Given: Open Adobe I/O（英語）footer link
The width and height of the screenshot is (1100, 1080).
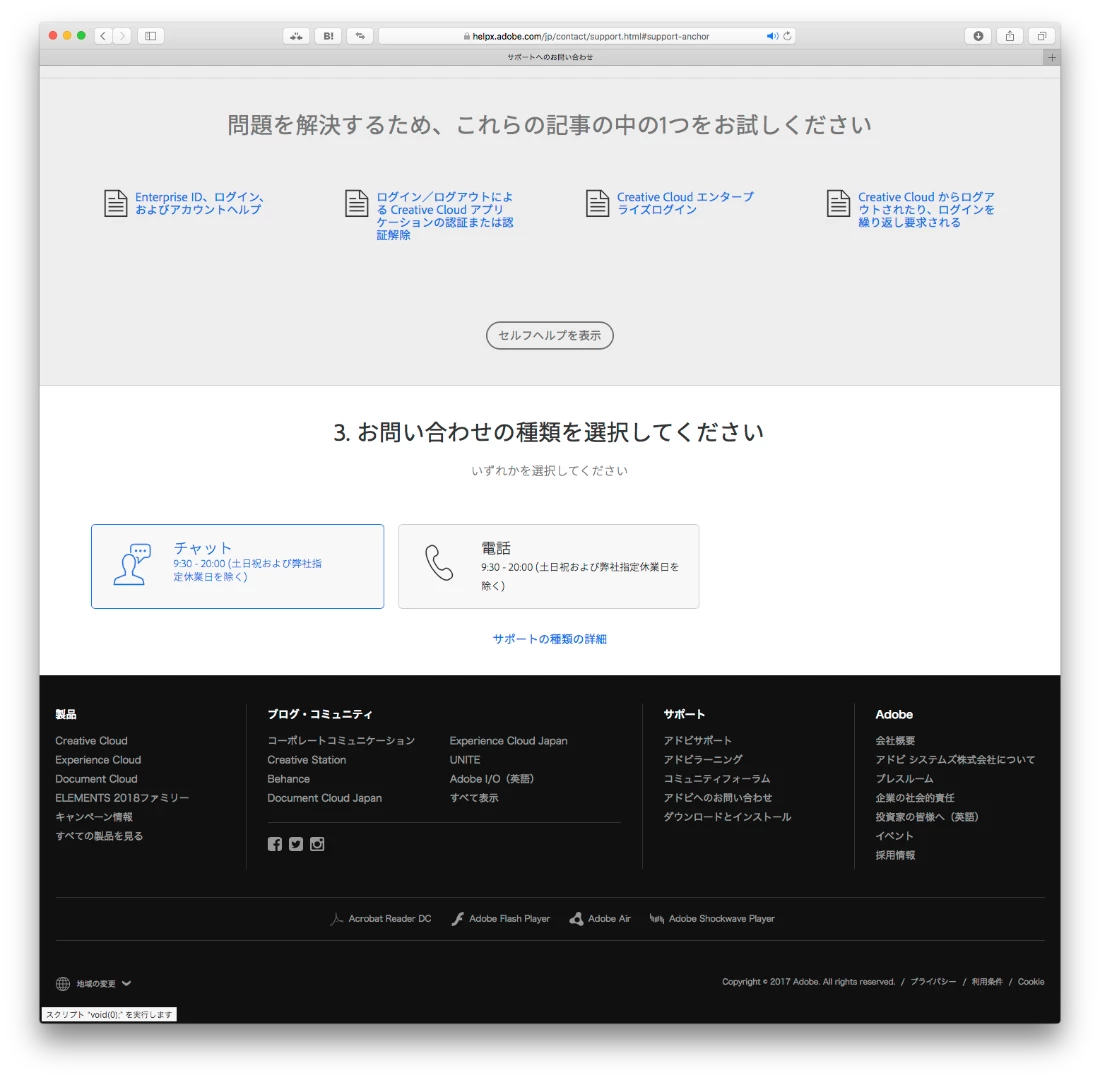Looking at the screenshot, I should coord(492,779).
